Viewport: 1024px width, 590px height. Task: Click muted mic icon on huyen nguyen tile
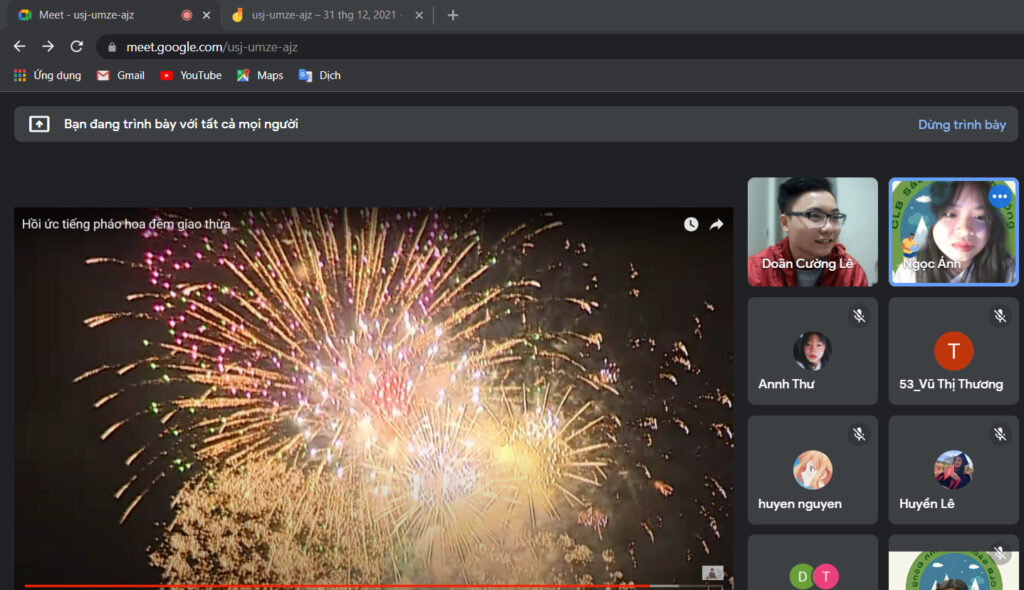pyautogui.click(x=858, y=434)
